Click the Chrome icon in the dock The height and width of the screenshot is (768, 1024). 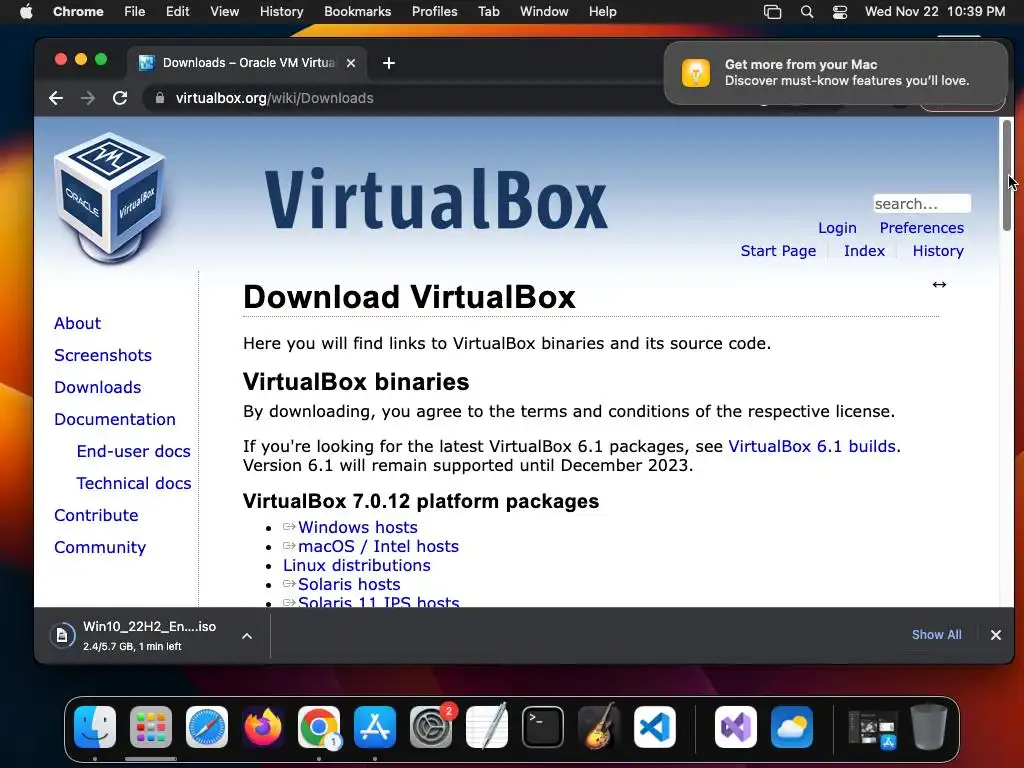point(319,727)
